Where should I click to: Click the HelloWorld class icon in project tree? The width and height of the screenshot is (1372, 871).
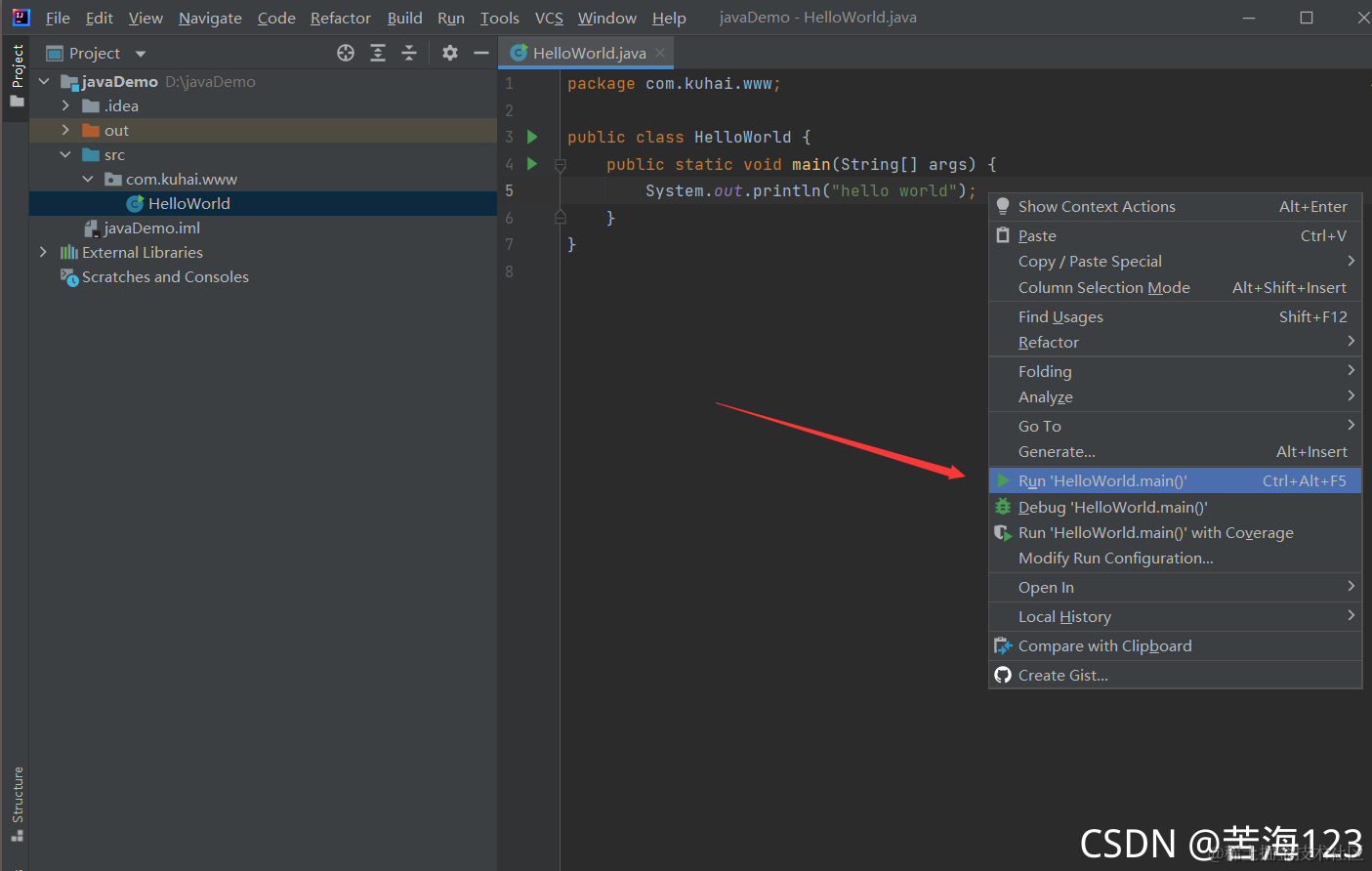click(136, 203)
